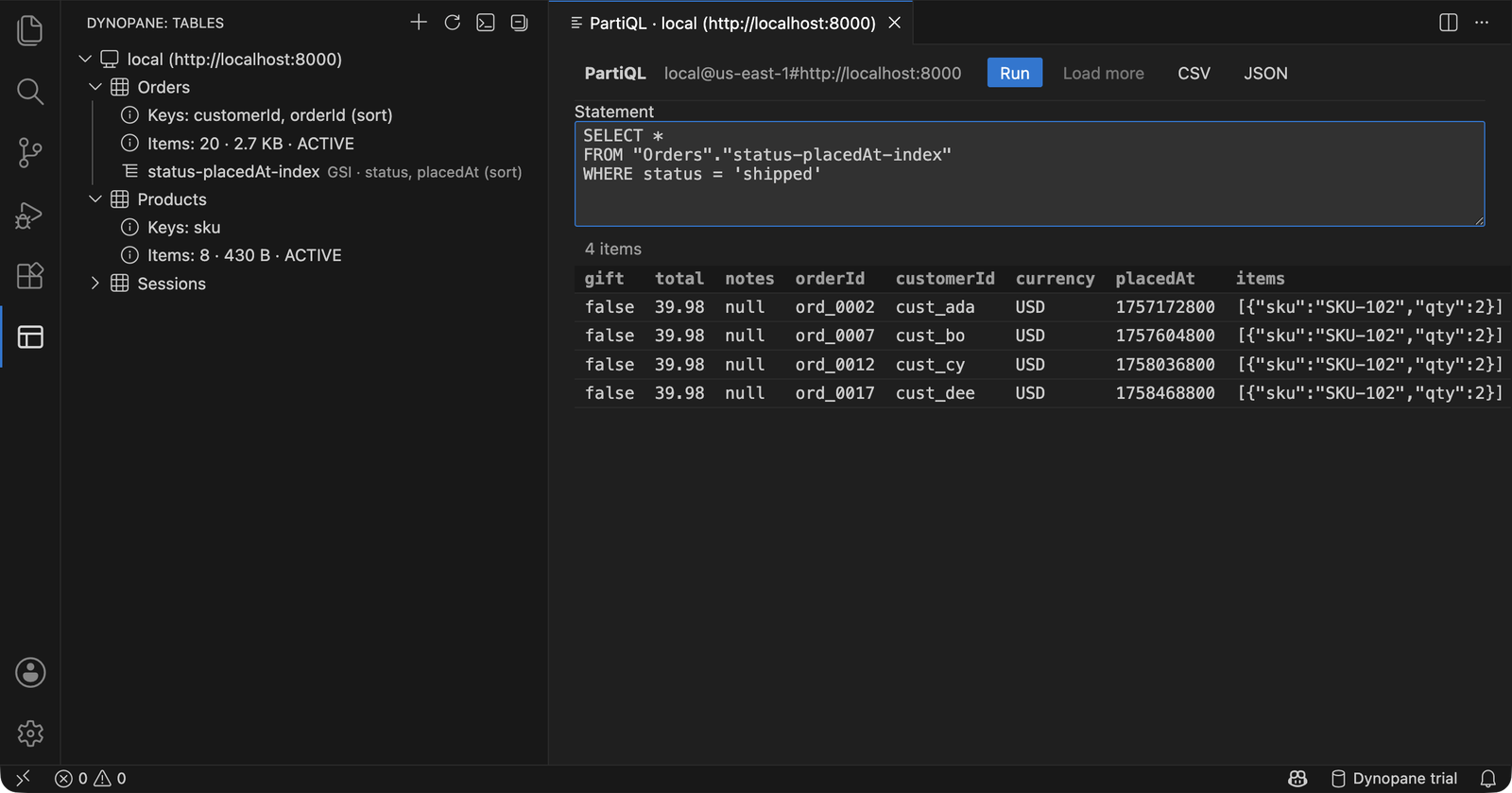Collapse the Products table node
The width and height of the screenshot is (1512, 793).
(95, 199)
